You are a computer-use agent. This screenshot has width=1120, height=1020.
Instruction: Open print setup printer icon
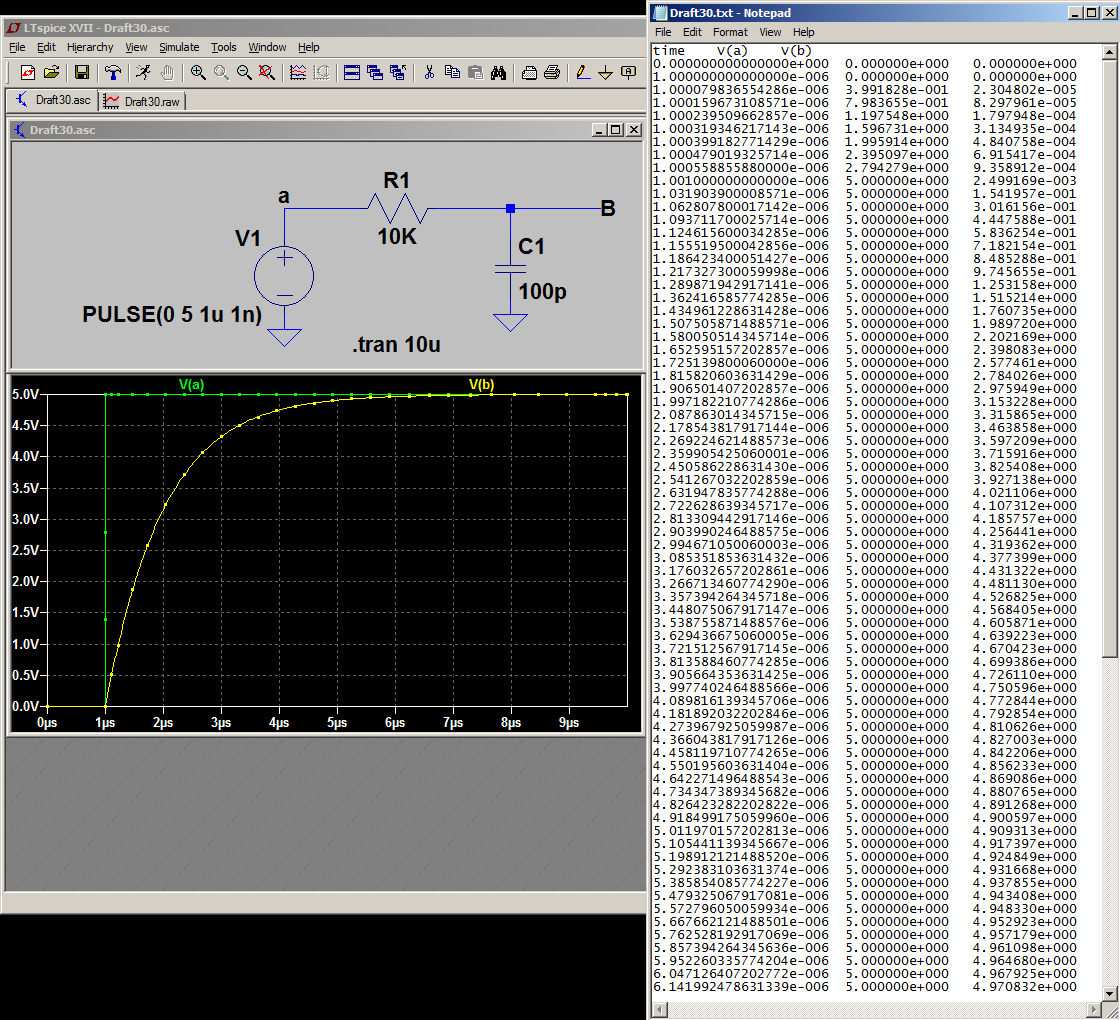click(x=529, y=73)
